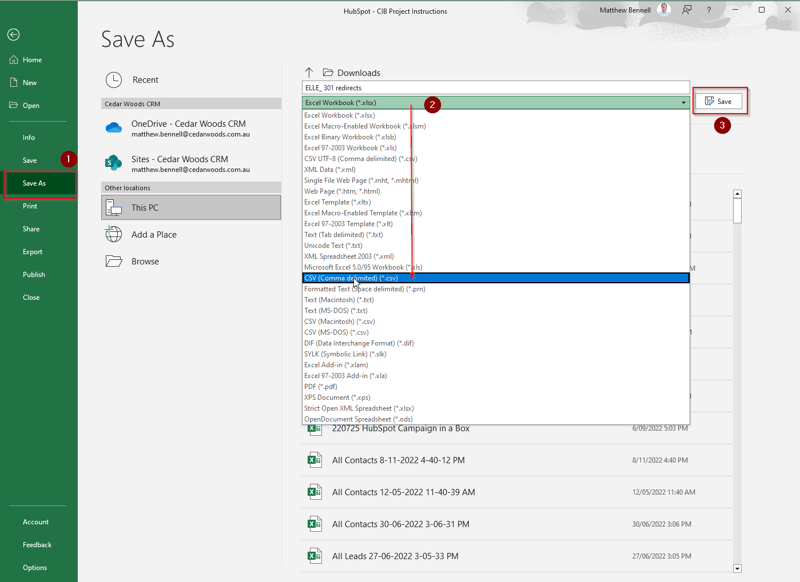
Task: Open All Leads 27-06-2022 3-05-33 PM file
Action: (517, 556)
